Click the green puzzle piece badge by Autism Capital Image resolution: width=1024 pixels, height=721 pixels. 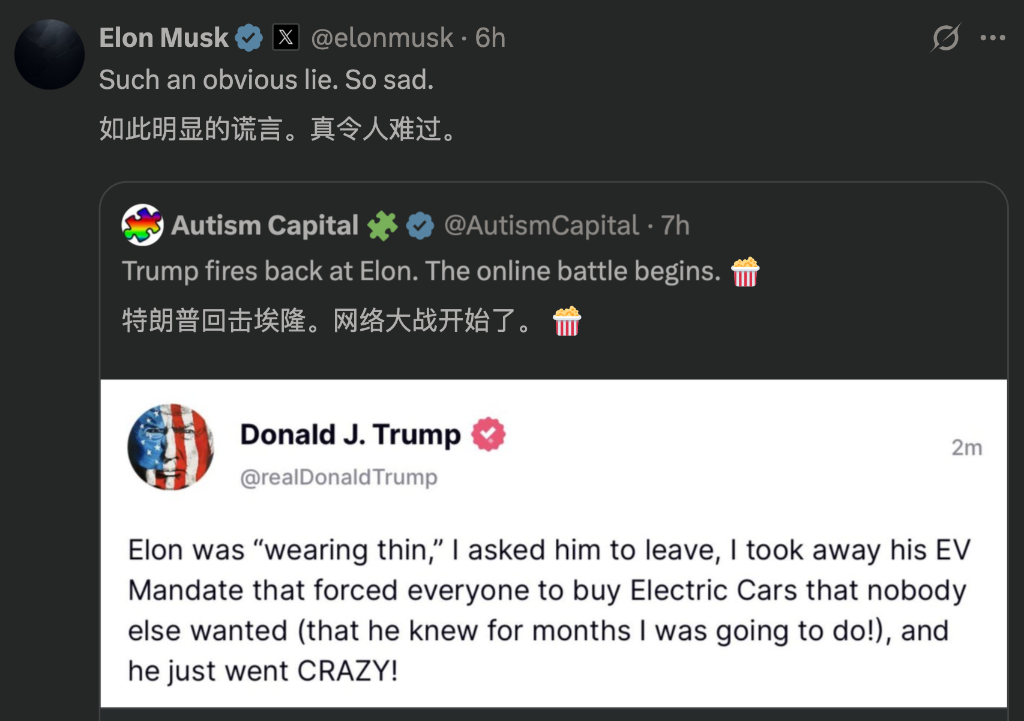tap(384, 226)
